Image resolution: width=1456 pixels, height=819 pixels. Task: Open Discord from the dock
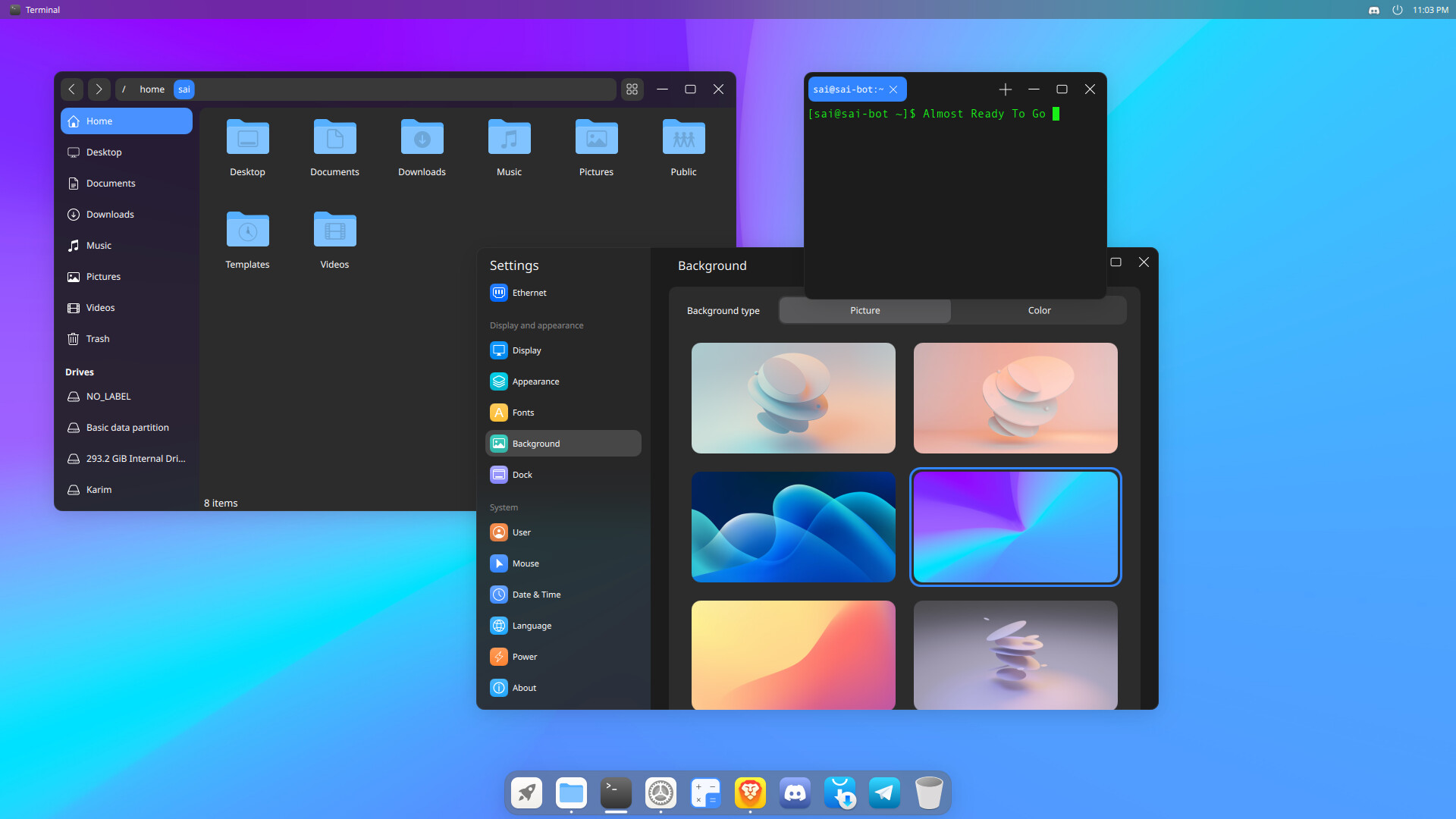pos(795,793)
